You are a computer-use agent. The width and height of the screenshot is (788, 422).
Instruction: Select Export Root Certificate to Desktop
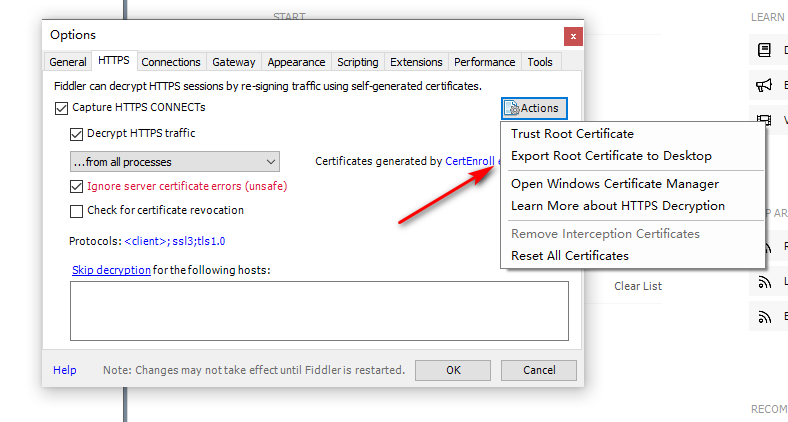coord(633,156)
